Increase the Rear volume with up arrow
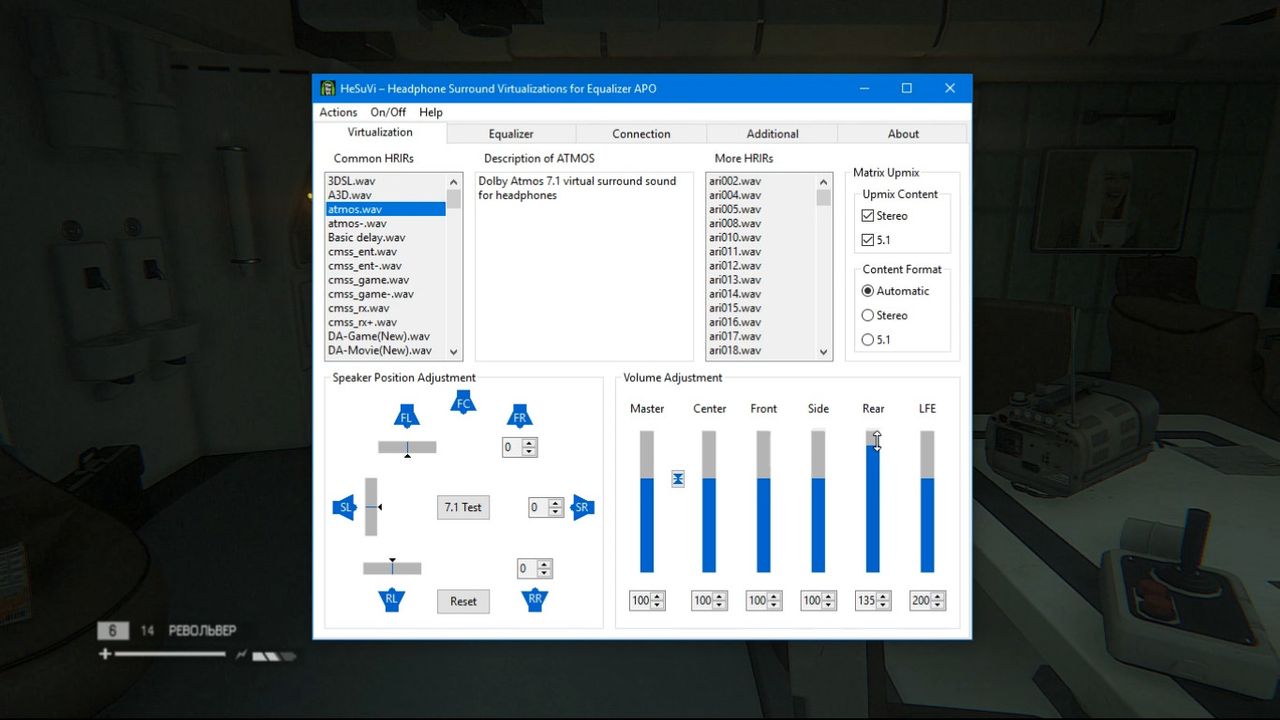This screenshot has width=1280, height=720. (884, 597)
